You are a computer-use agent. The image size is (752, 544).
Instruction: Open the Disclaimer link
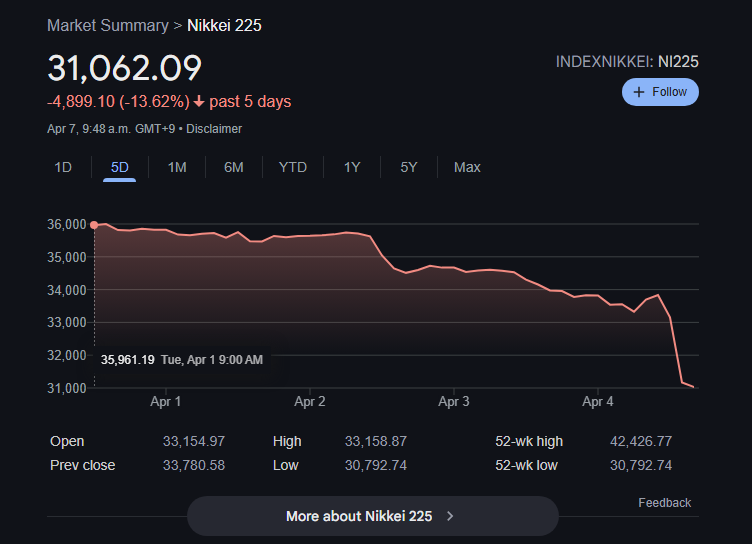214,129
